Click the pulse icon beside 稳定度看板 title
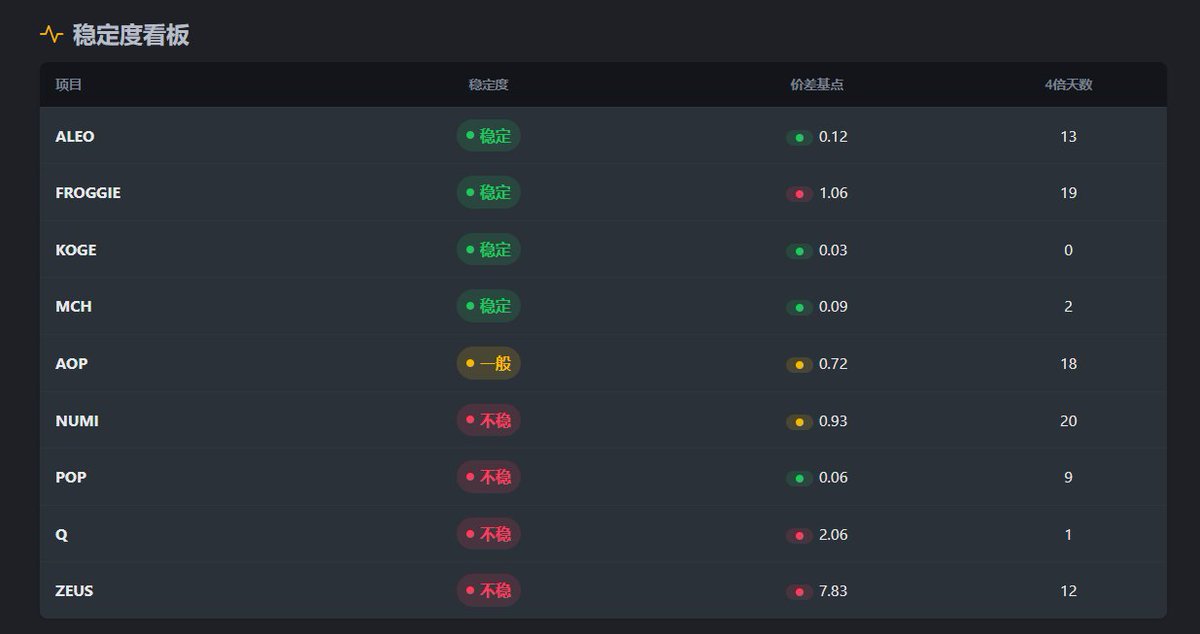The height and width of the screenshot is (634, 1200). coord(51,35)
